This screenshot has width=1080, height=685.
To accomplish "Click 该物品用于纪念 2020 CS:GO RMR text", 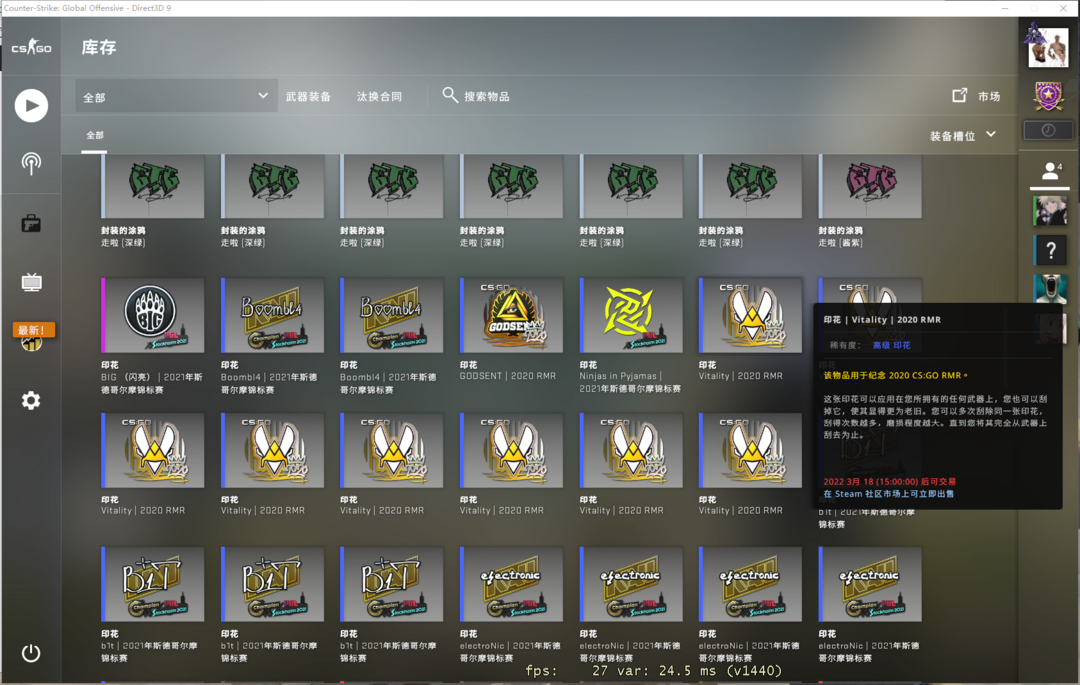I will click(895, 375).
